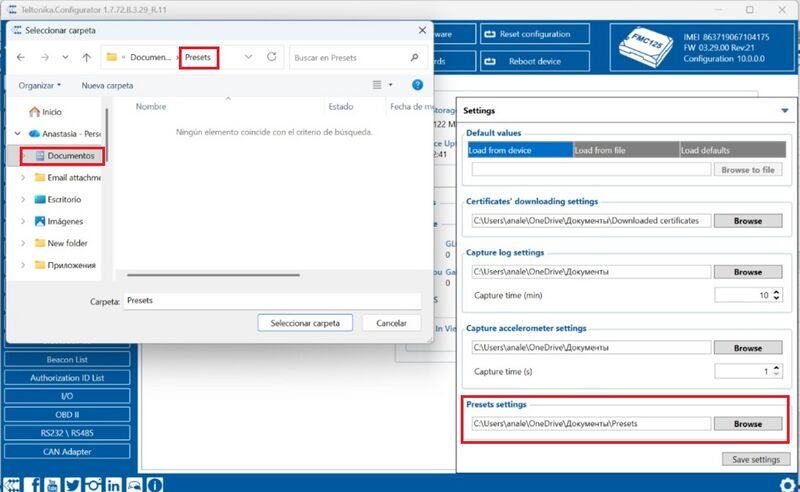Expand the New folder node

23,243
